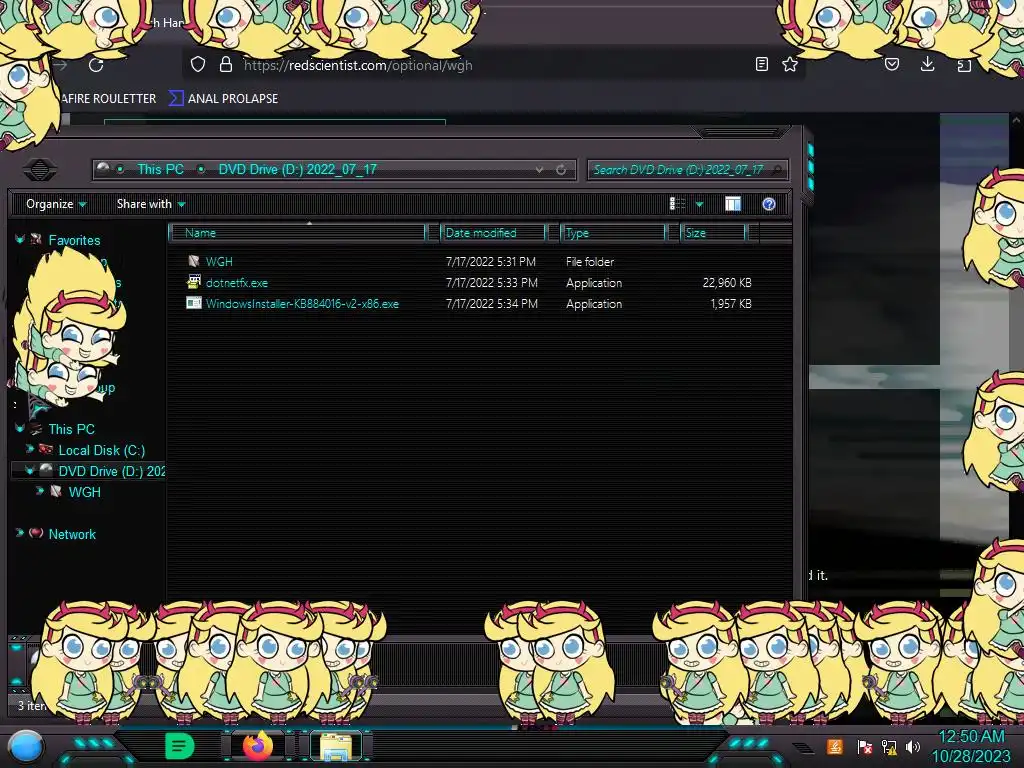The width and height of the screenshot is (1024, 768).
Task: Click the Firefox tracking protection shield icon
Action: point(198,64)
